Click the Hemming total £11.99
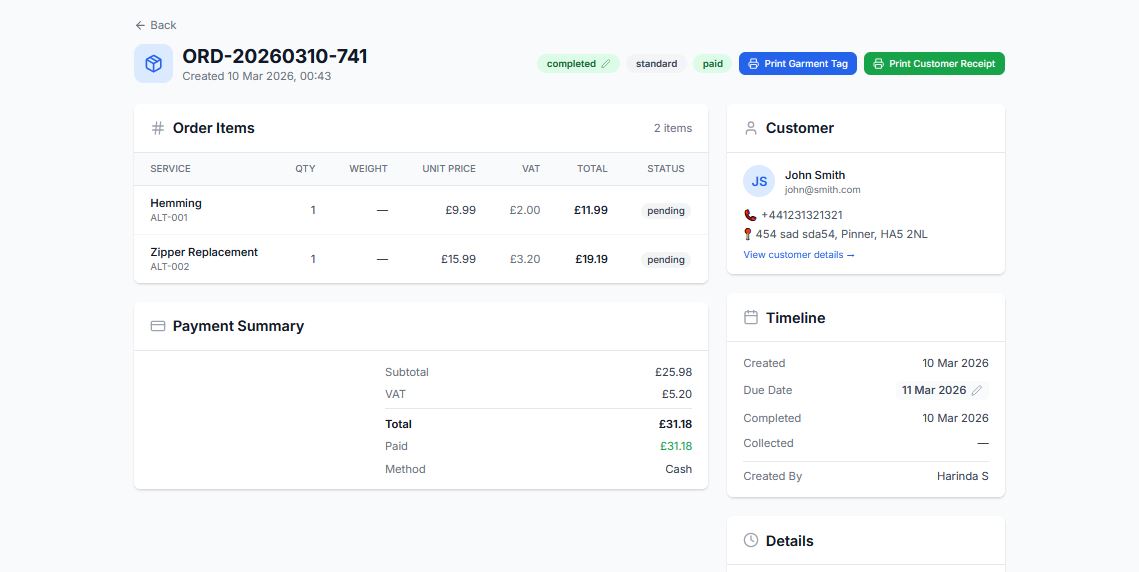1139x572 pixels. (591, 210)
